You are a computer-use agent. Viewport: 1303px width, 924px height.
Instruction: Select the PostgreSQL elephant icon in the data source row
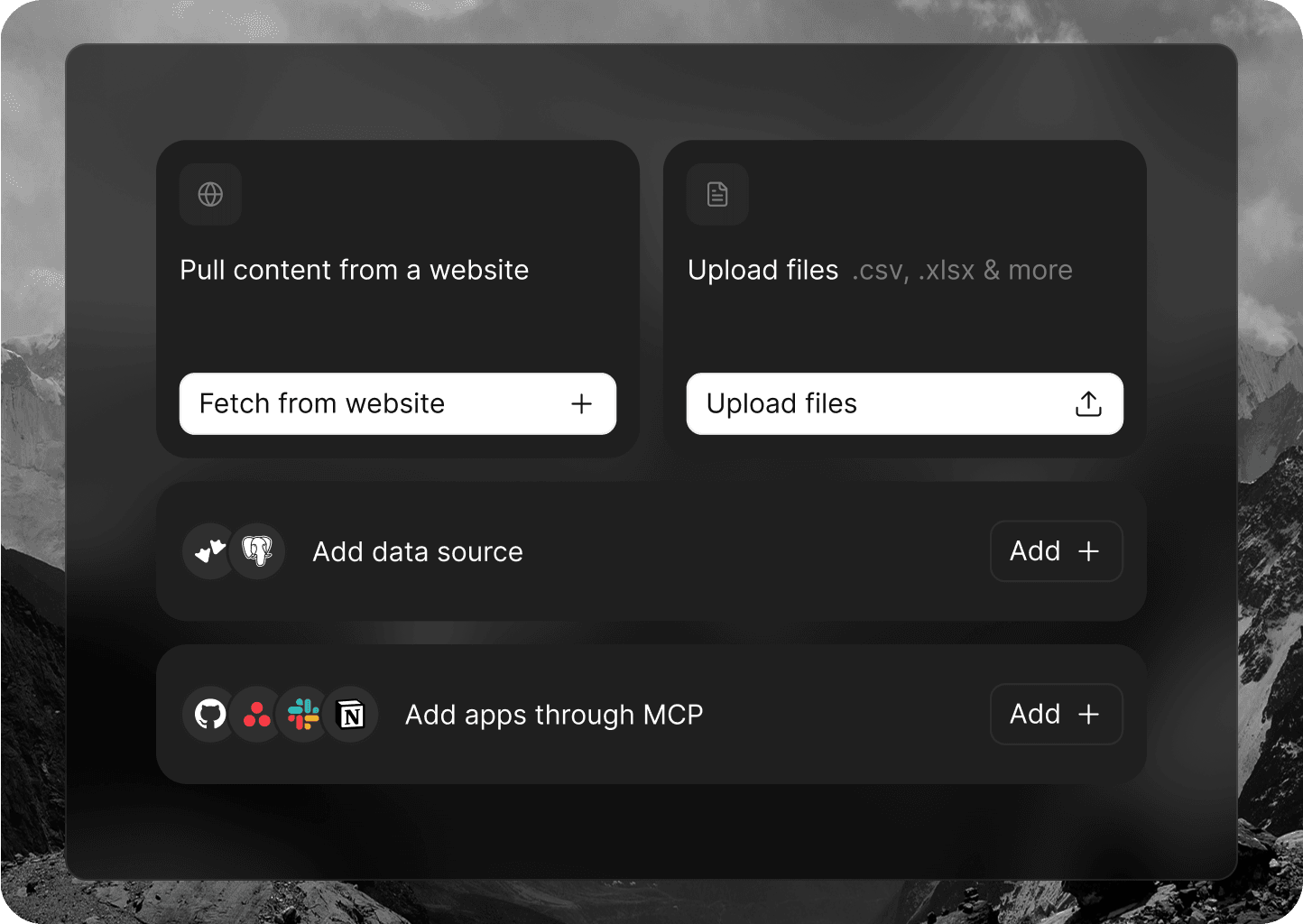coord(257,550)
